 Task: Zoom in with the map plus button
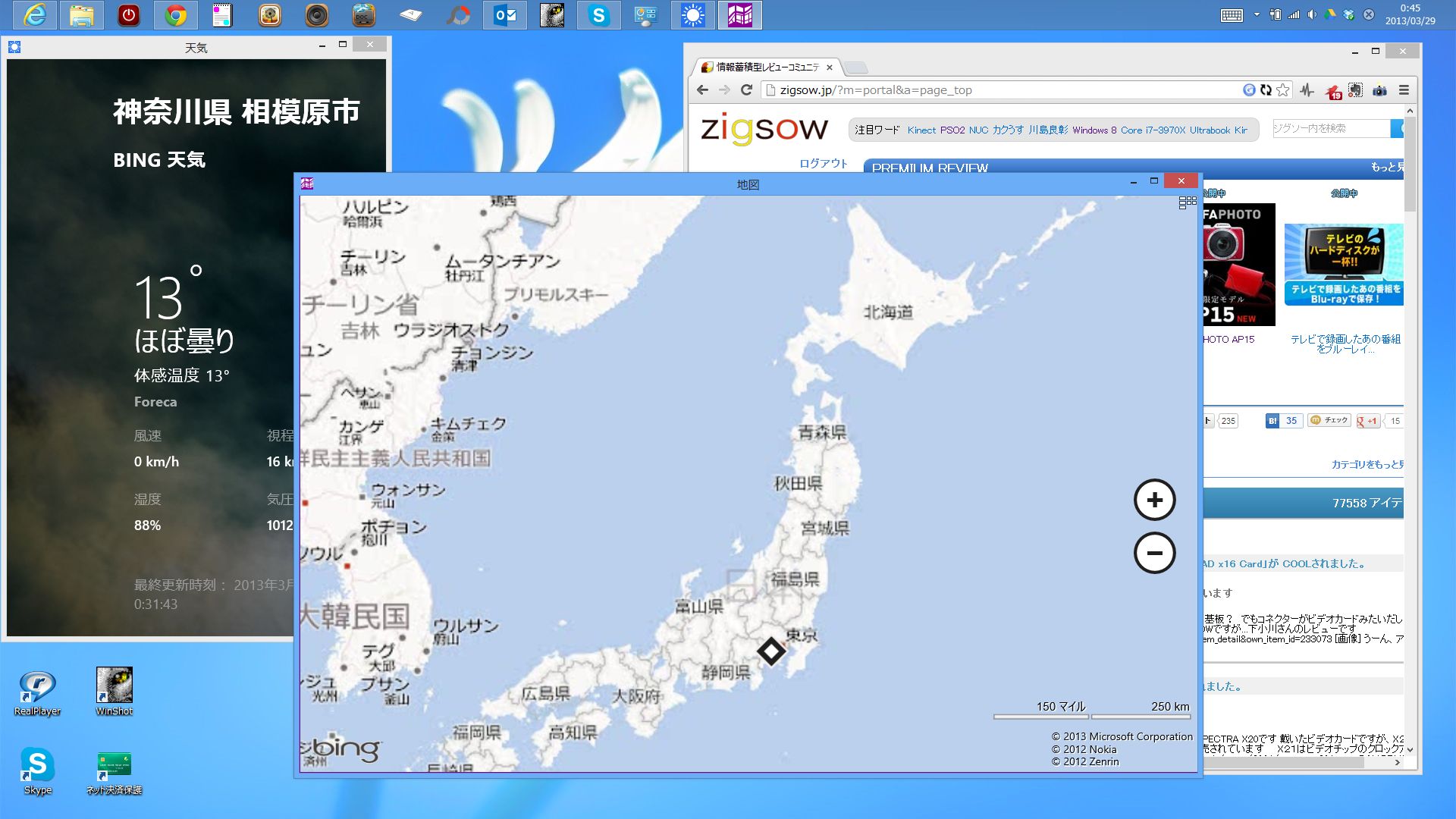coord(1154,500)
